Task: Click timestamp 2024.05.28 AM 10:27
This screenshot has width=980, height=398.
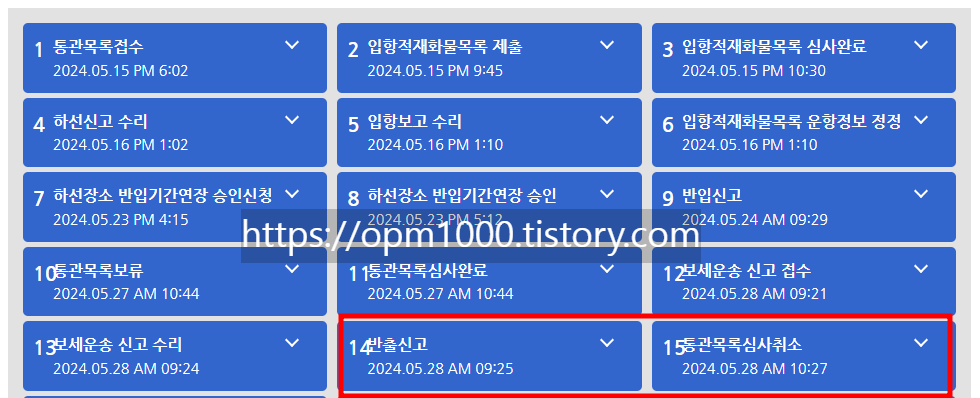Action: [754, 369]
